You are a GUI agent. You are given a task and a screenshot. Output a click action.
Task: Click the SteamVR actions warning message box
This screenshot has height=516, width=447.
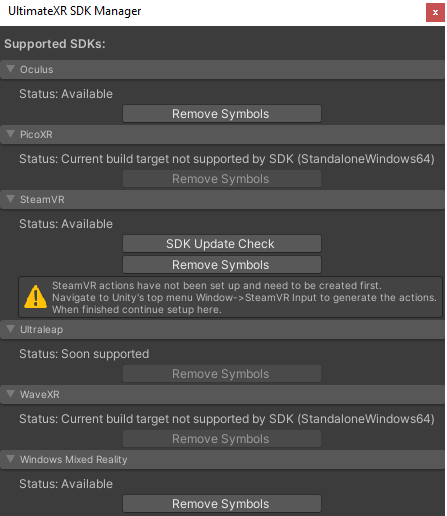[x=230, y=297]
